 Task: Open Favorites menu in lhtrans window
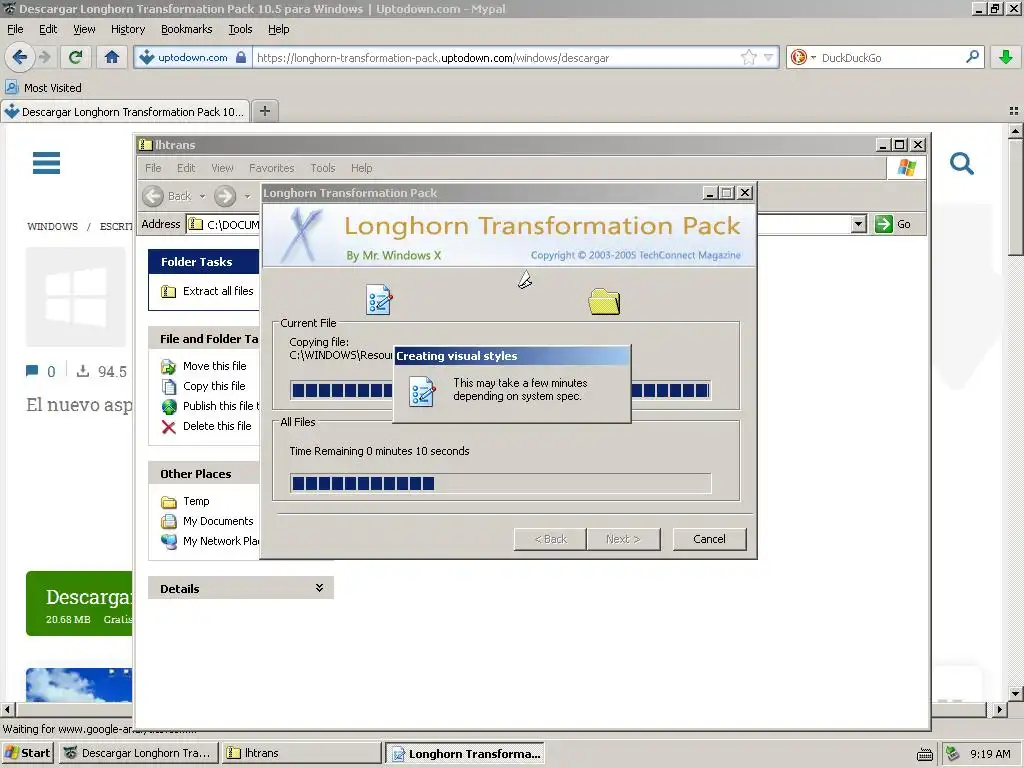[x=272, y=168]
